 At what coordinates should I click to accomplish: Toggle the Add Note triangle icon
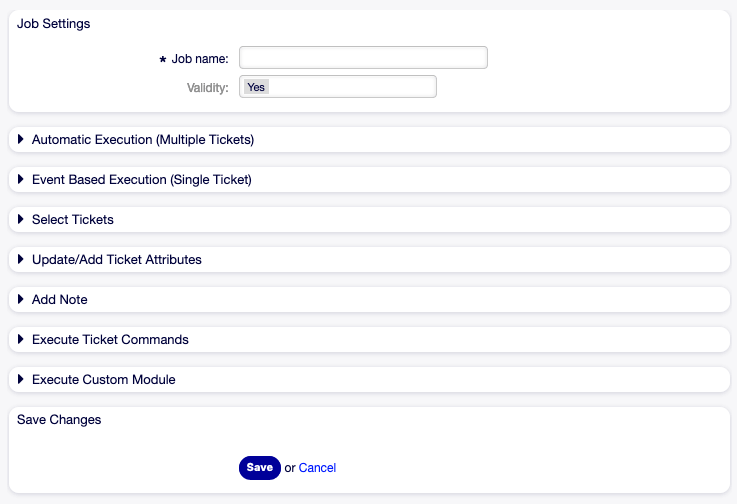coord(21,300)
